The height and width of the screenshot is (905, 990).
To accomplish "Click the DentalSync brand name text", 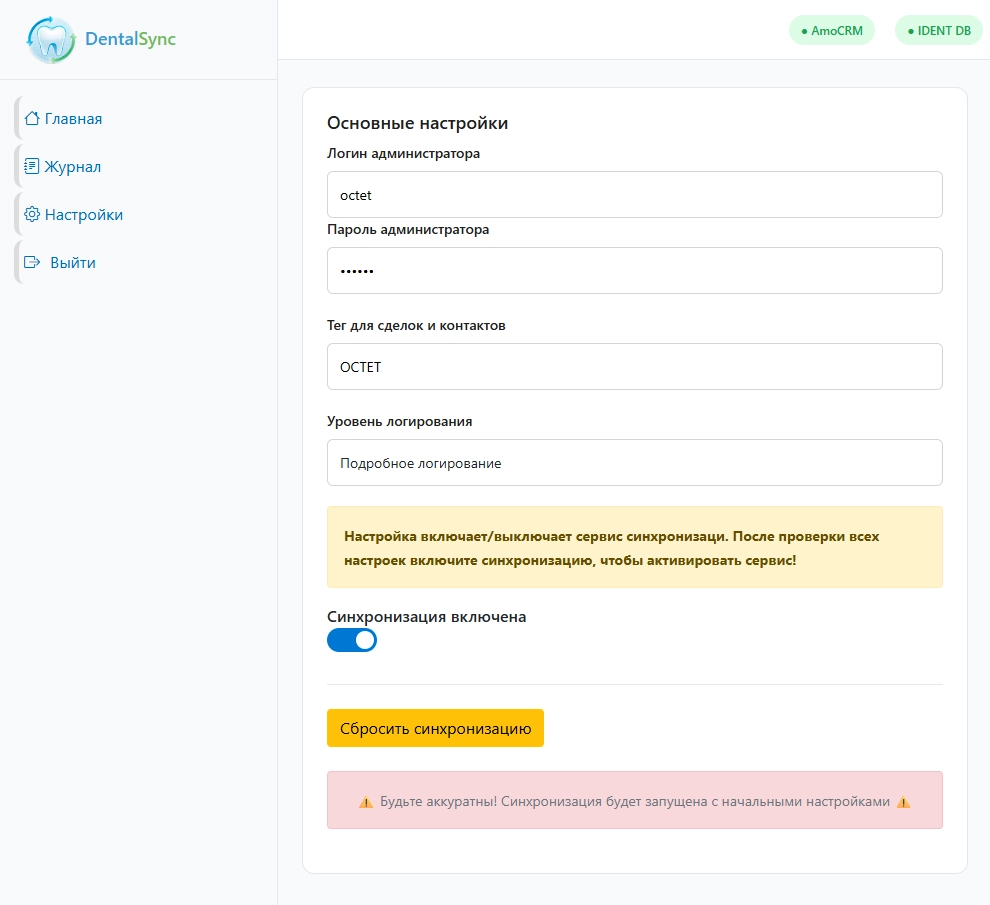I will tap(130, 40).
